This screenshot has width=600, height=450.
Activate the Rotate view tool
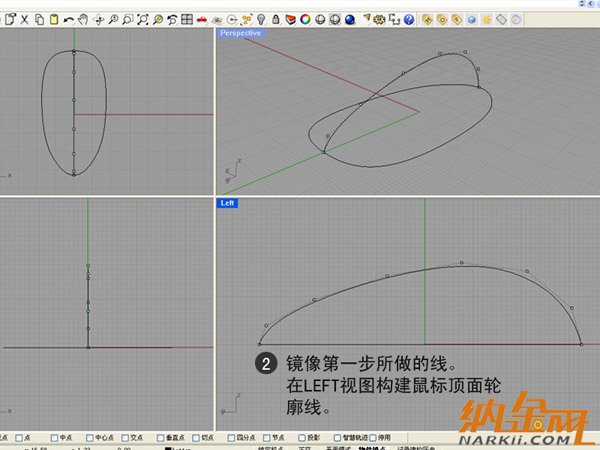click(x=99, y=20)
